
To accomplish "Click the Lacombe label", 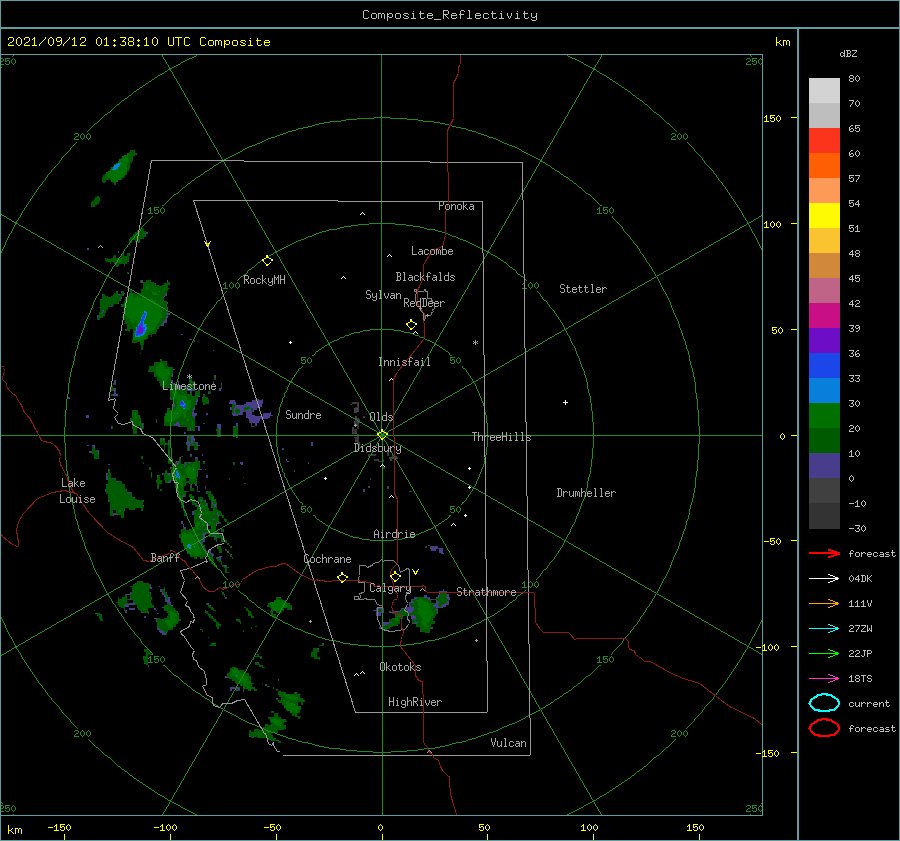I will (432, 251).
